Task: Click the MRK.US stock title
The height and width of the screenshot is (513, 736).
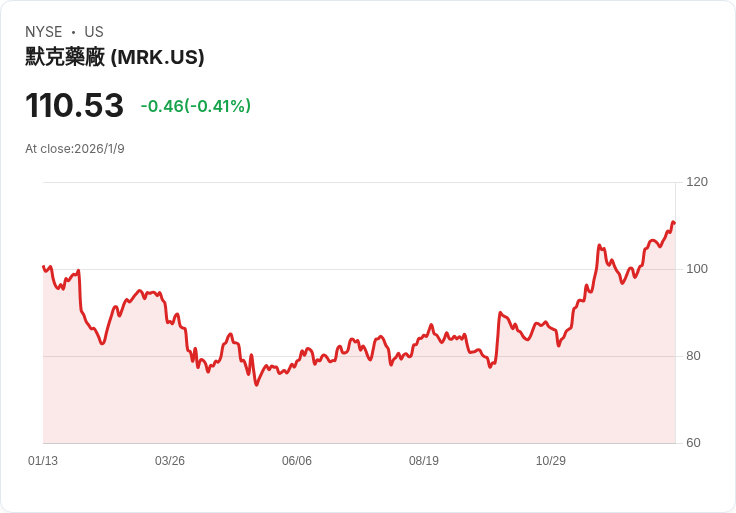Action: point(115,57)
